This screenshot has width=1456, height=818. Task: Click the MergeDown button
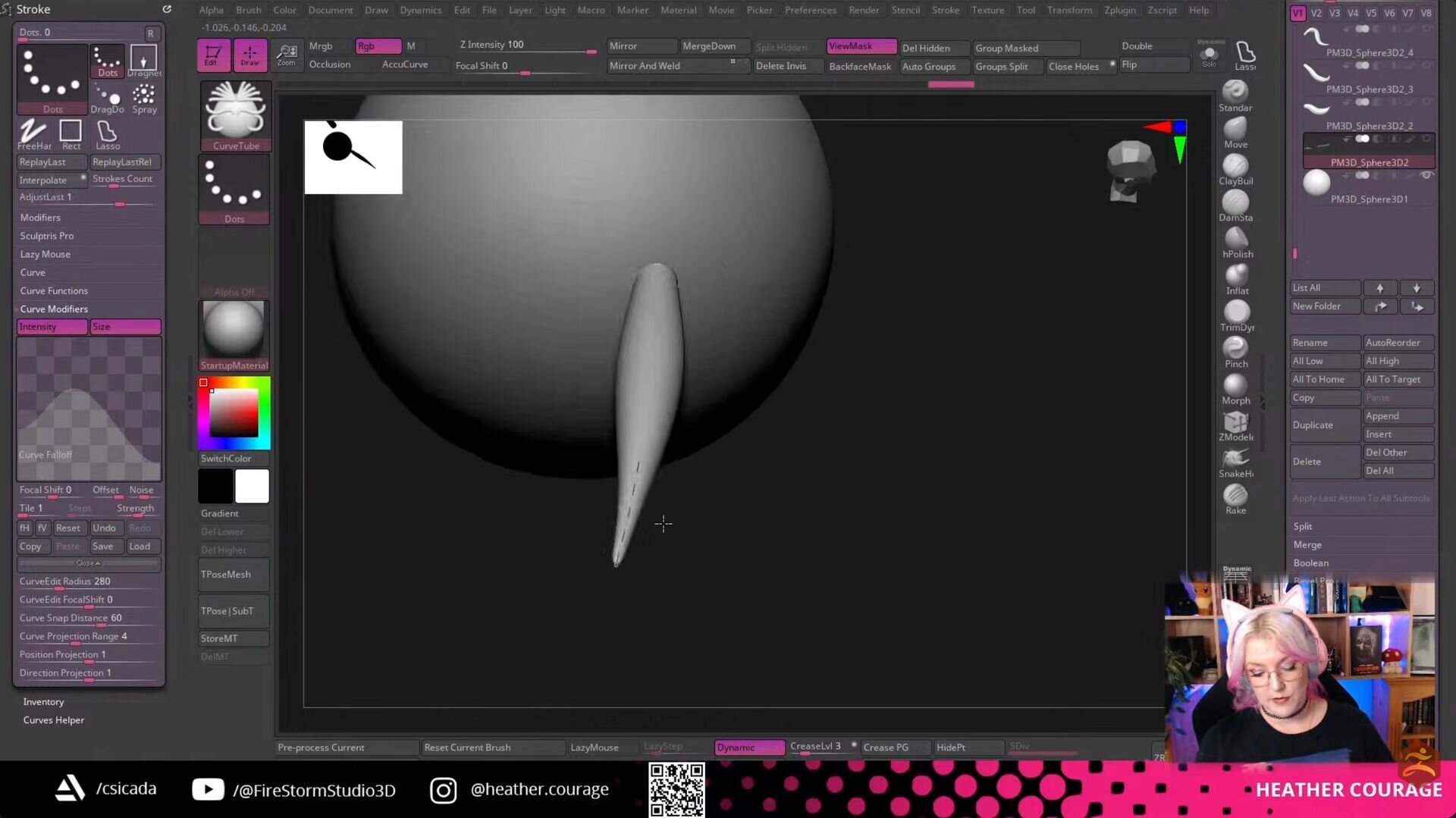(x=714, y=46)
